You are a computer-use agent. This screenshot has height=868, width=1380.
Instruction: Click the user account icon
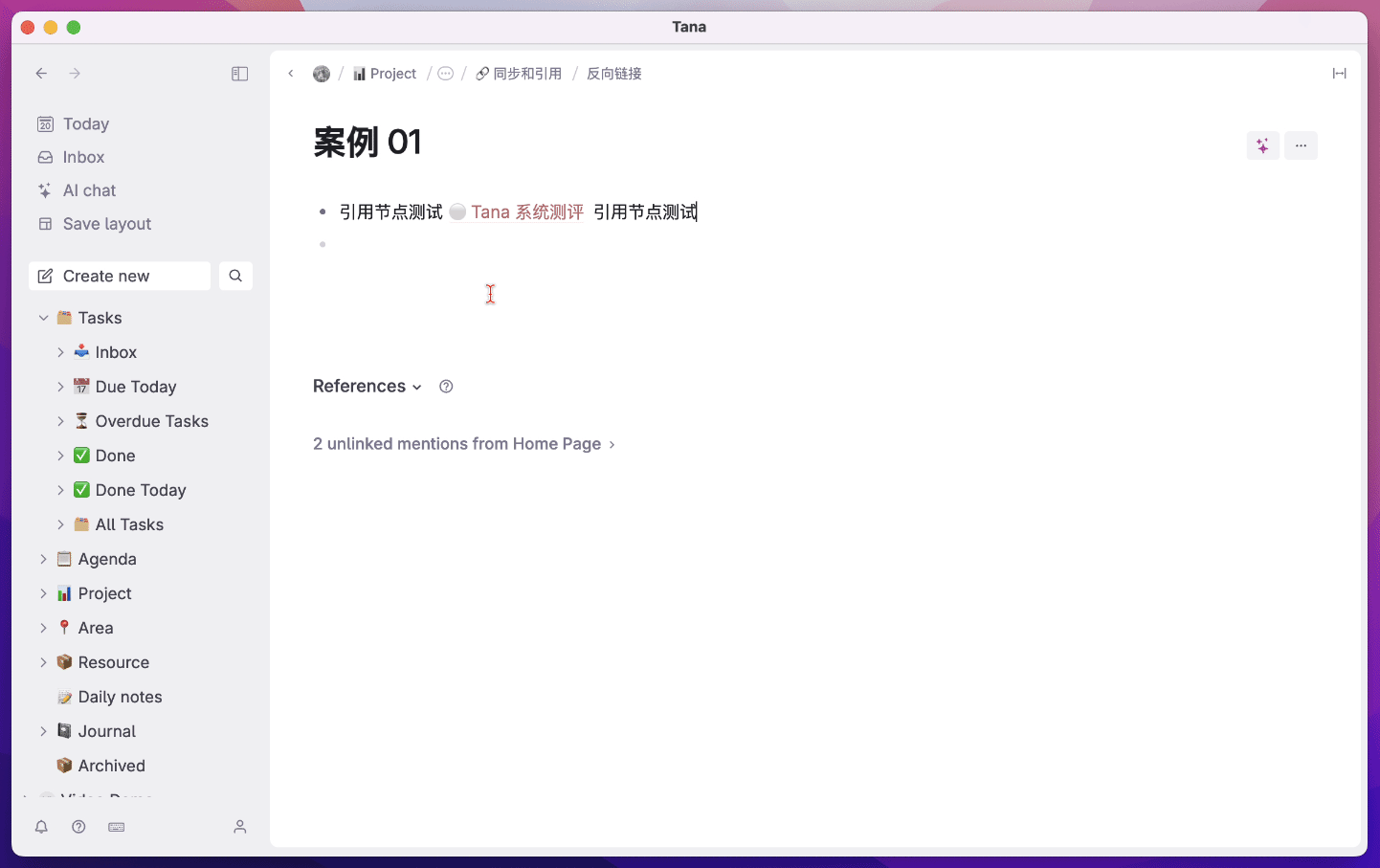240,827
